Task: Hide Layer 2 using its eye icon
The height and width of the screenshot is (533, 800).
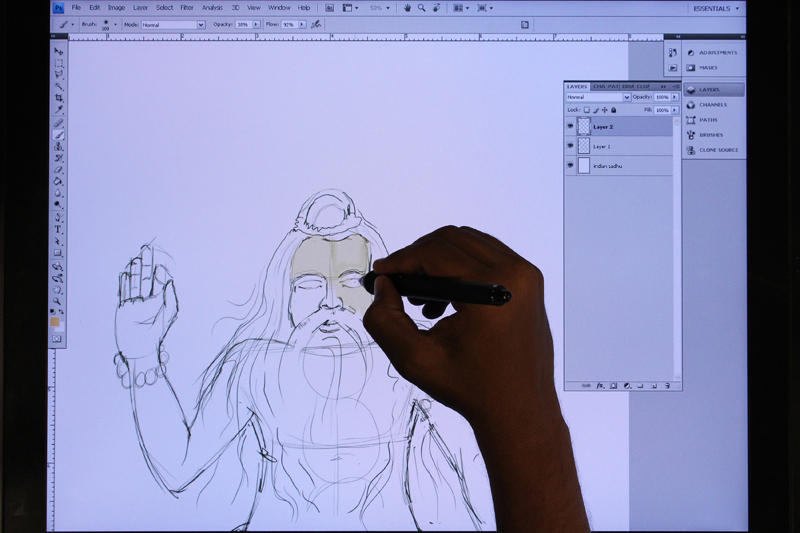Action: pyautogui.click(x=570, y=127)
